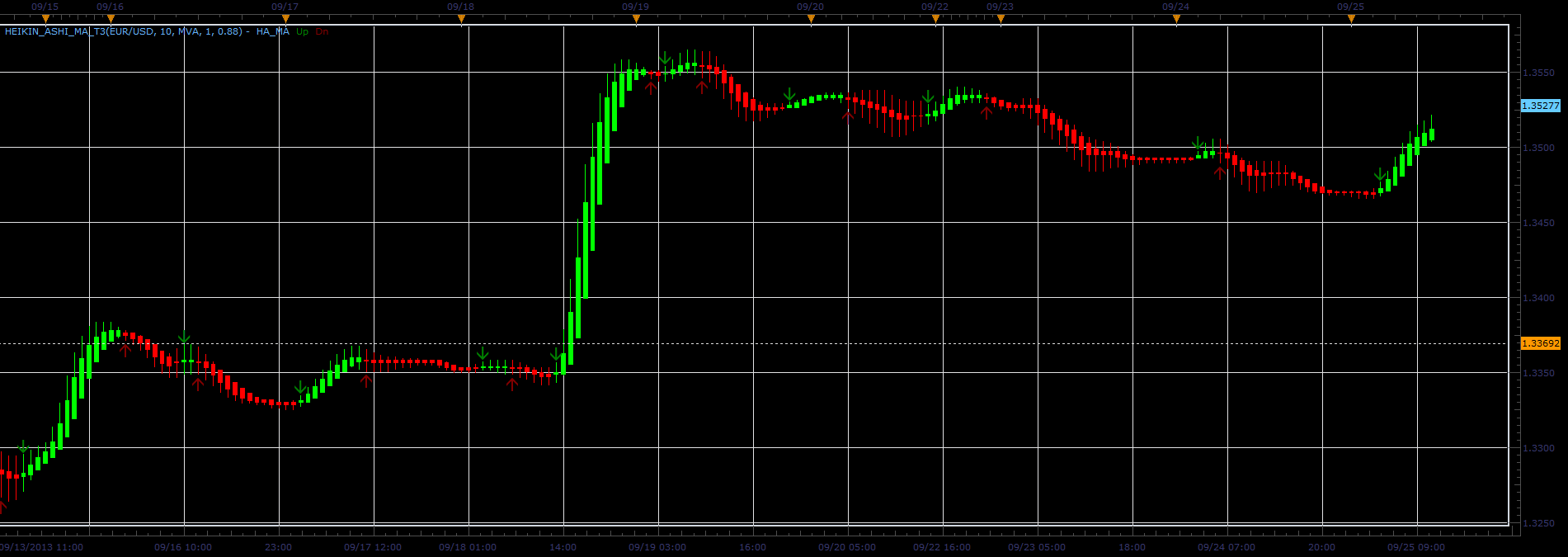Click the 14:00 time axis label

pyautogui.click(x=563, y=547)
